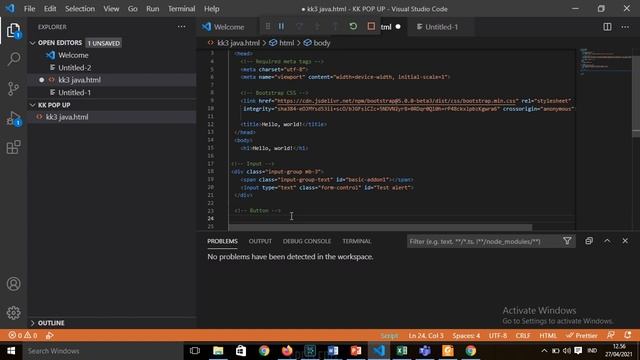Screen dimensions: 640x360
Task: Split the editor to the right
Action: tap(607, 27)
